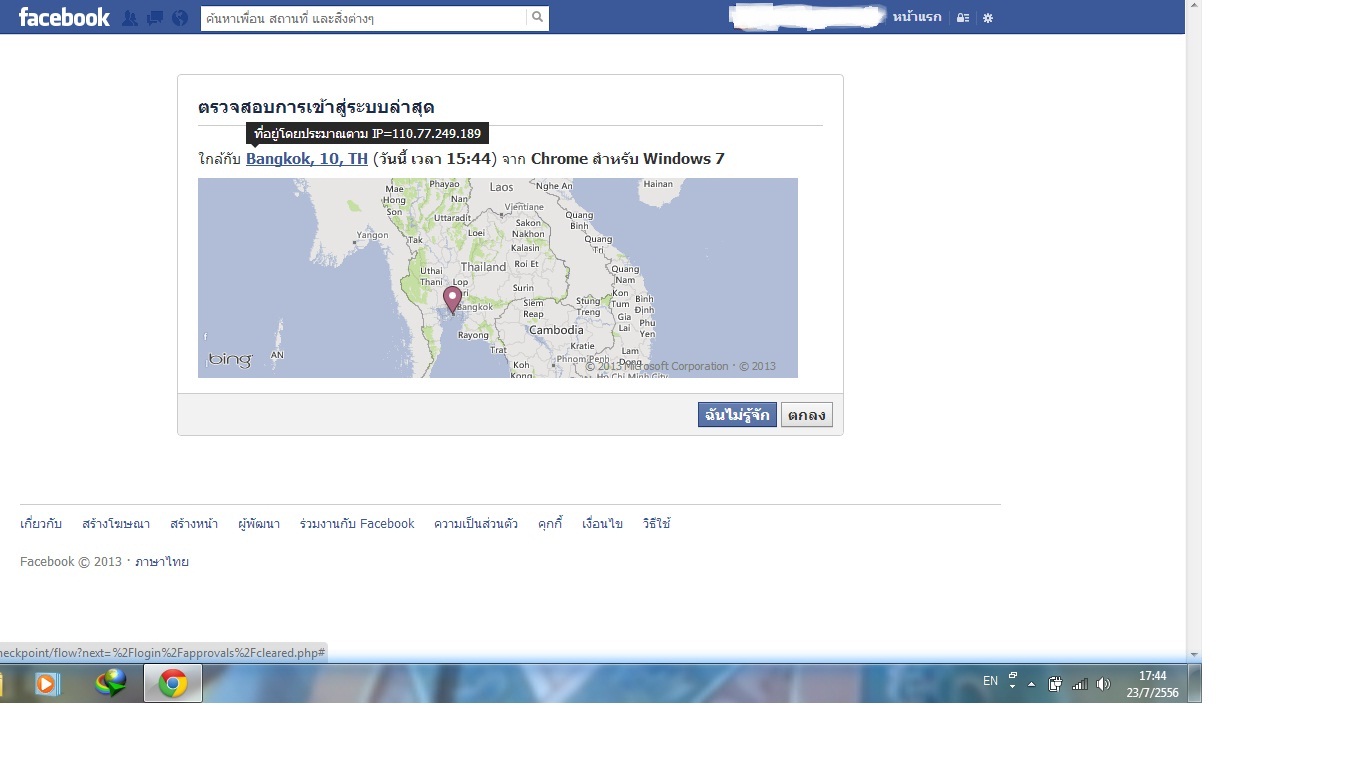
Task: Open the Bangkok, 10, TH link
Action: coord(307,159)
